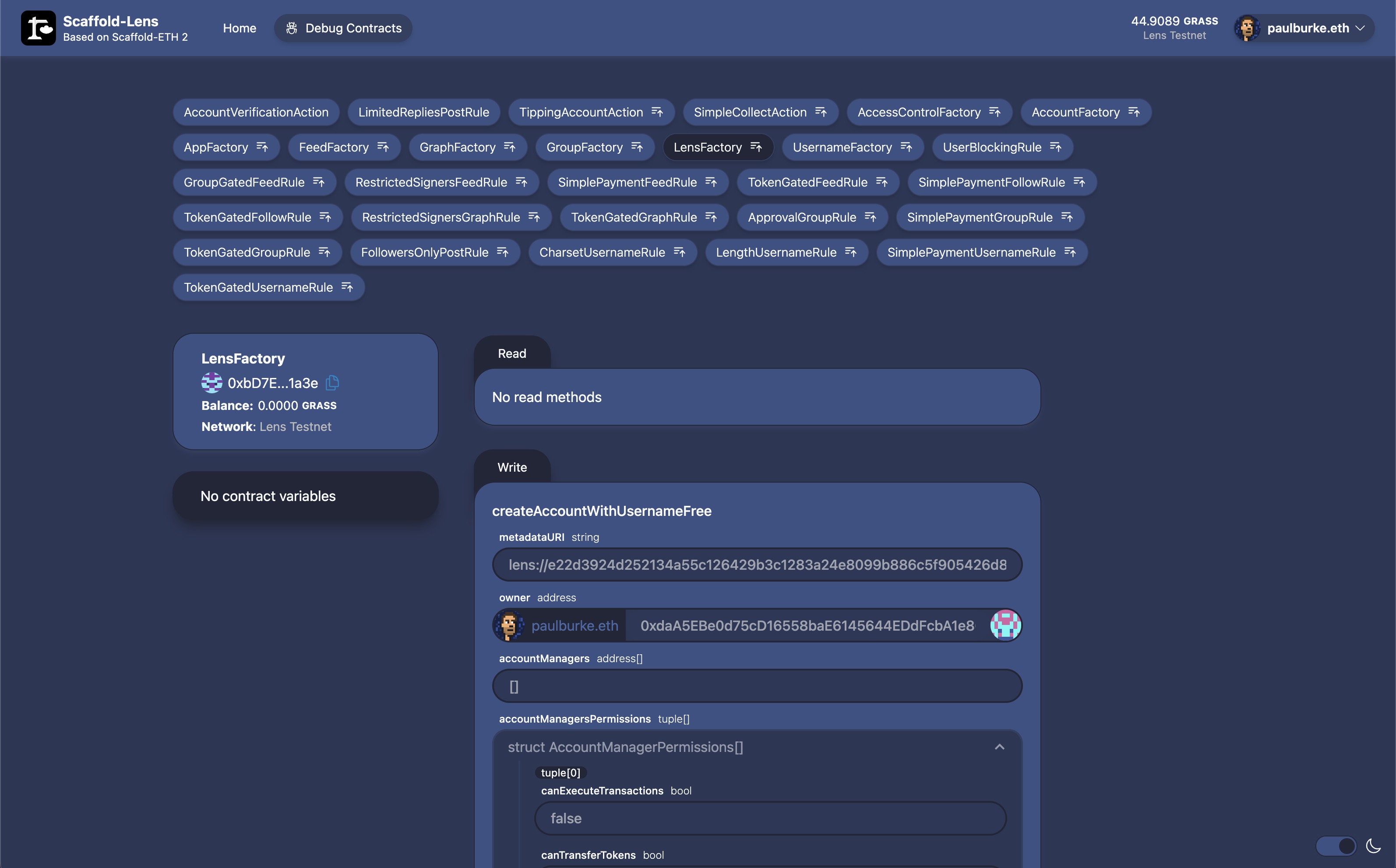
Task: Click the Scaffold-Lens logo icon
Action: tap(38, 28)
